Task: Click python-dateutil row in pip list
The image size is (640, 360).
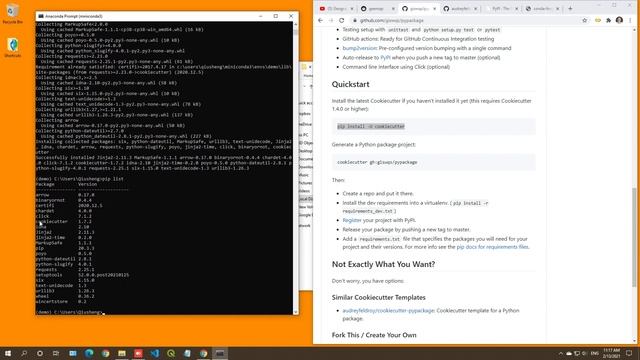Action: tap(64, 259)
